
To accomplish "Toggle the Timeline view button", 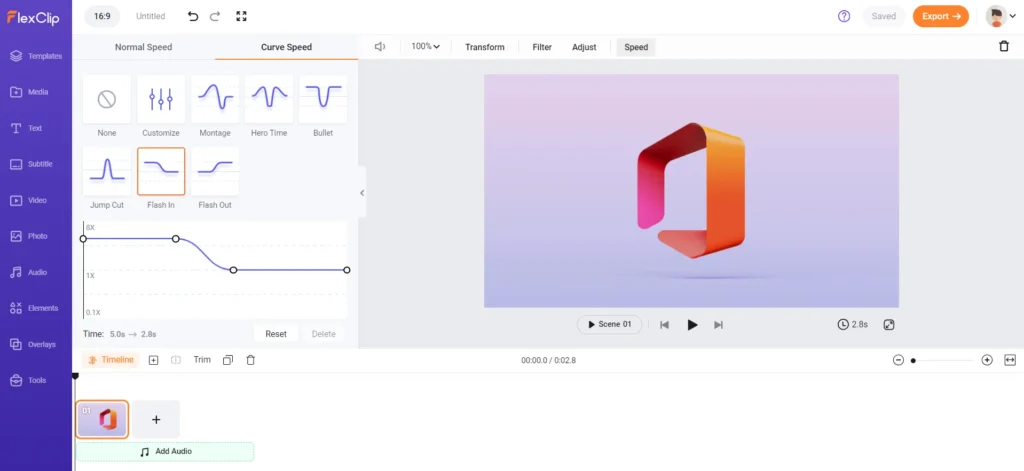I will coord(110,360).
